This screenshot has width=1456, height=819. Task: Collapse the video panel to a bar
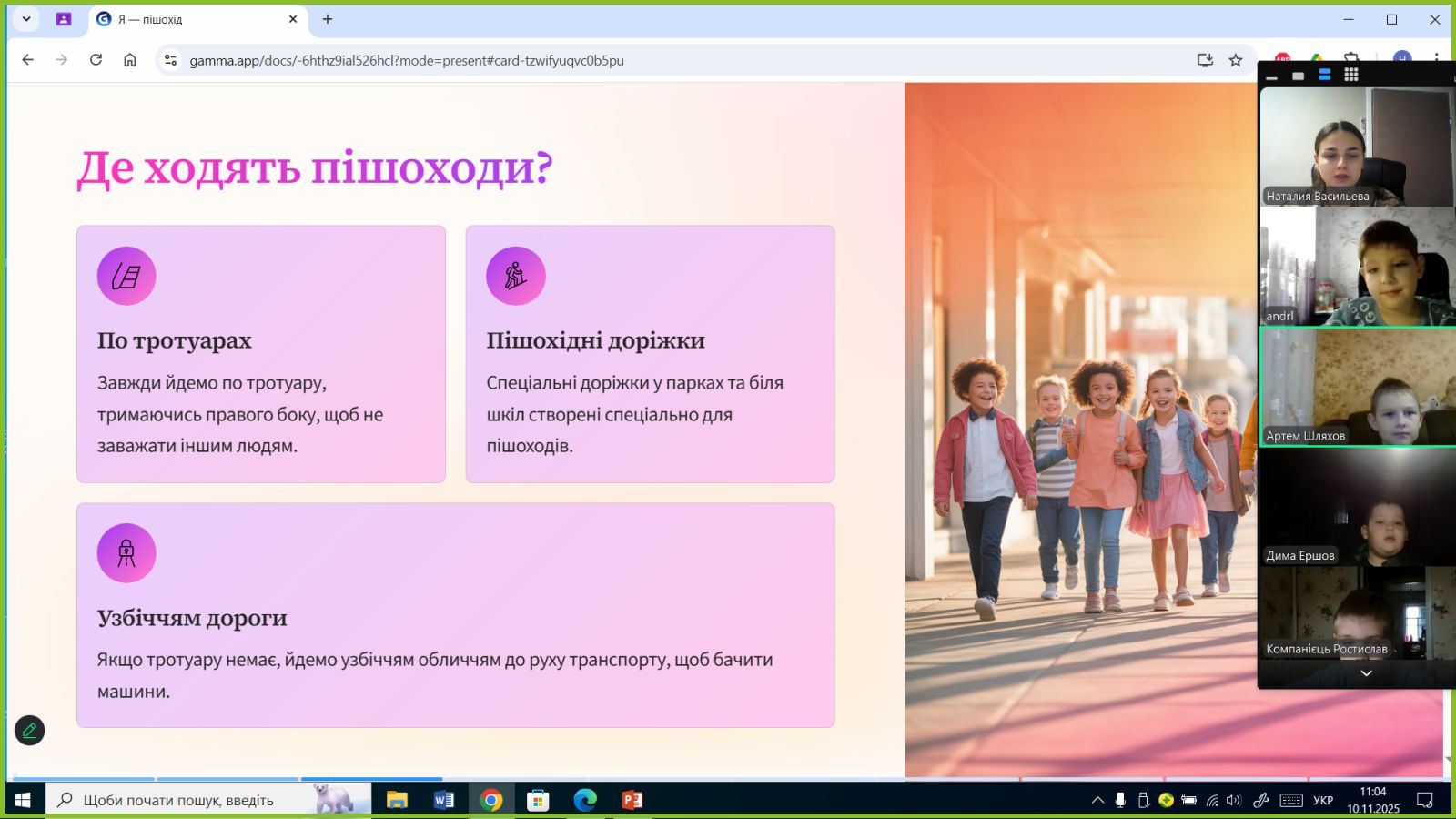click(1272, 77)
